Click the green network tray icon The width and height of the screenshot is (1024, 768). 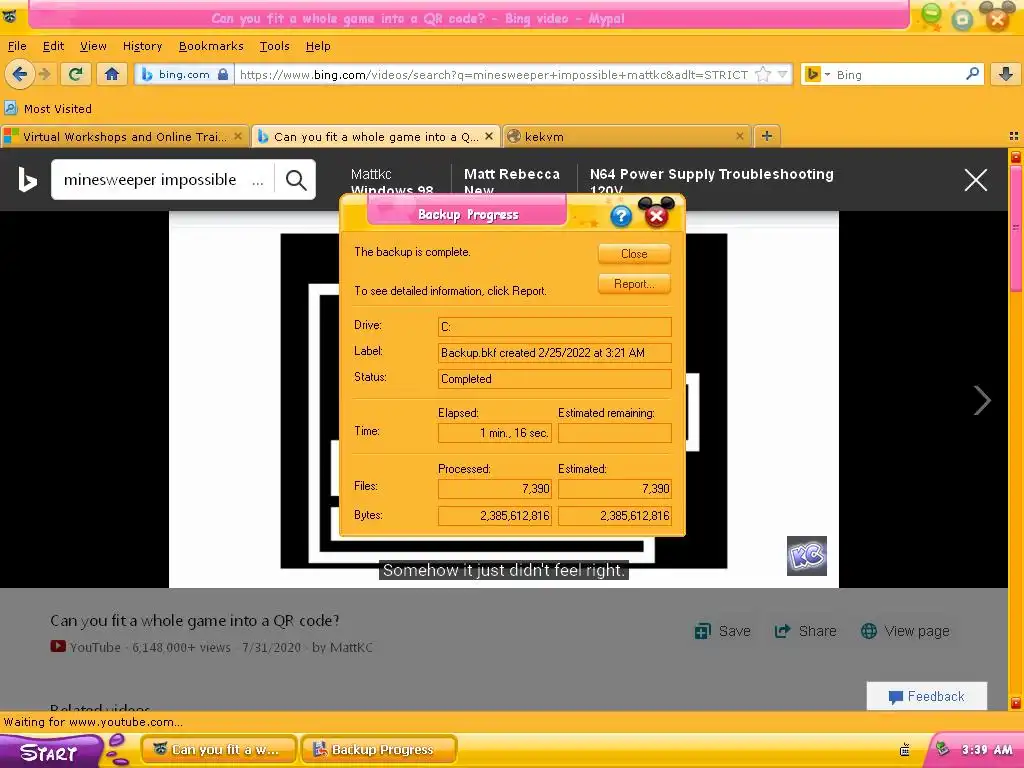tap(942, 749)
